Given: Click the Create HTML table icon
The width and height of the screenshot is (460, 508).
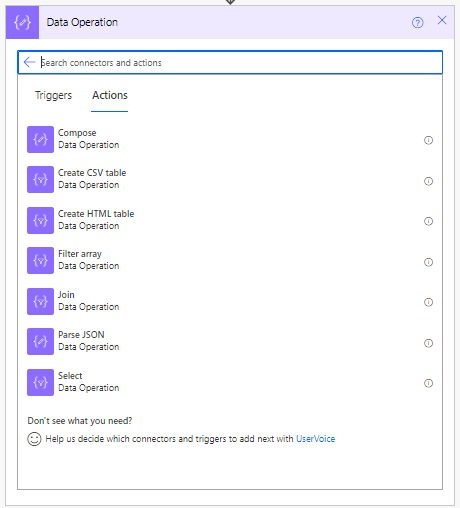Looking at the screenshot, I should tap(40, 220).
